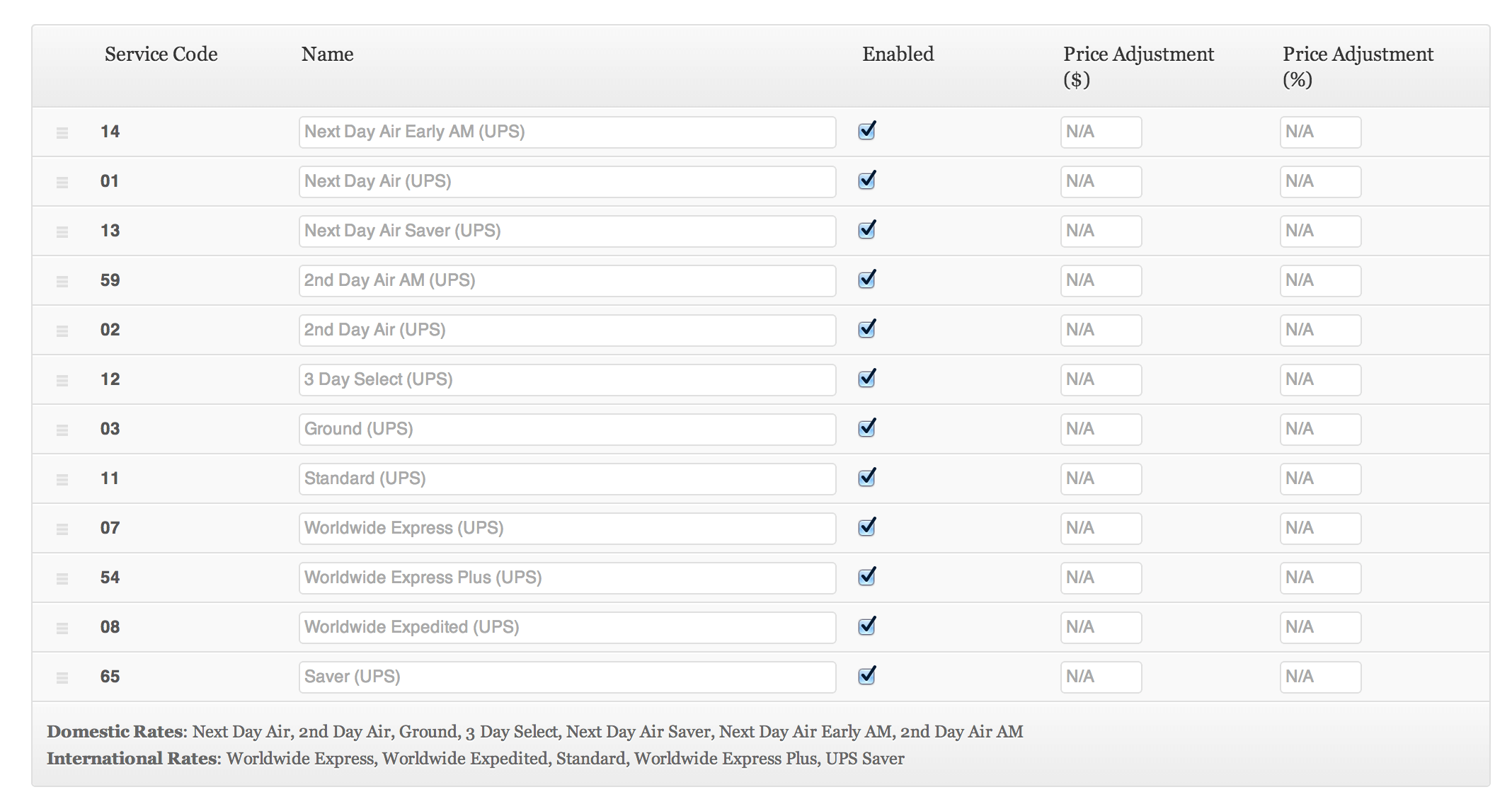
Task: Click the Name field for Worldwide Express UPS
Action: click(567, 528)
